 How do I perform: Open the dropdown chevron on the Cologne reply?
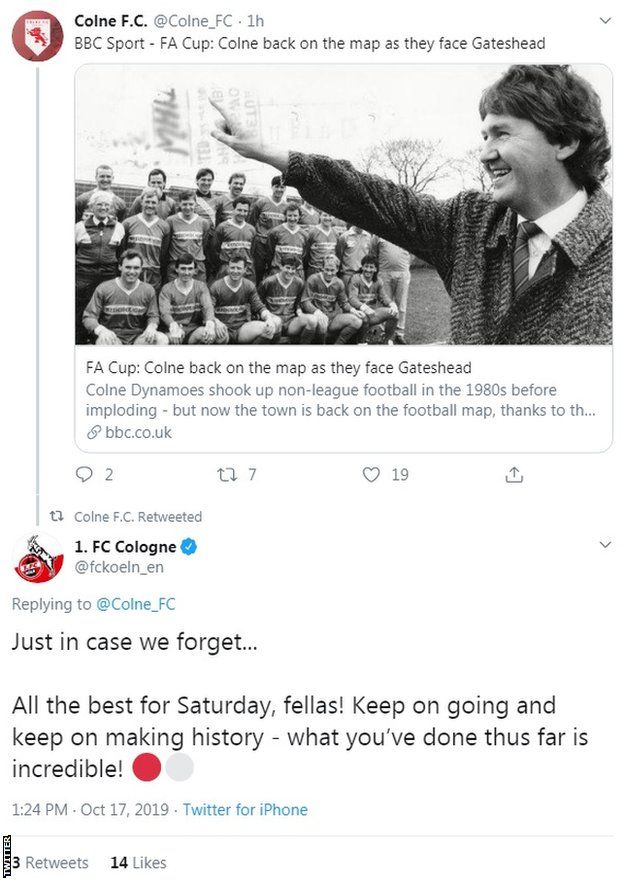coord(604,545)
